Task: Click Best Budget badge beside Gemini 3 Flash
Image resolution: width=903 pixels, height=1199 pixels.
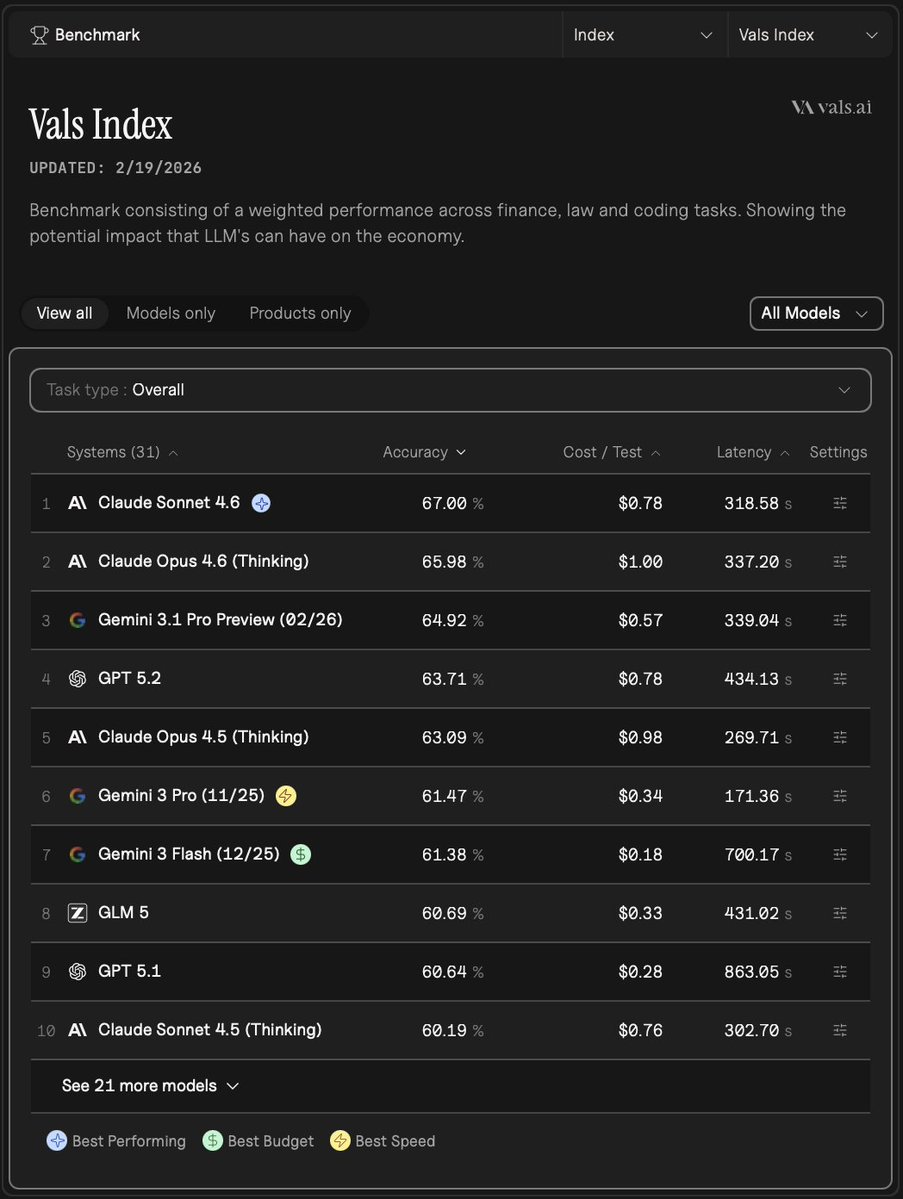Action: coord(301,854)
